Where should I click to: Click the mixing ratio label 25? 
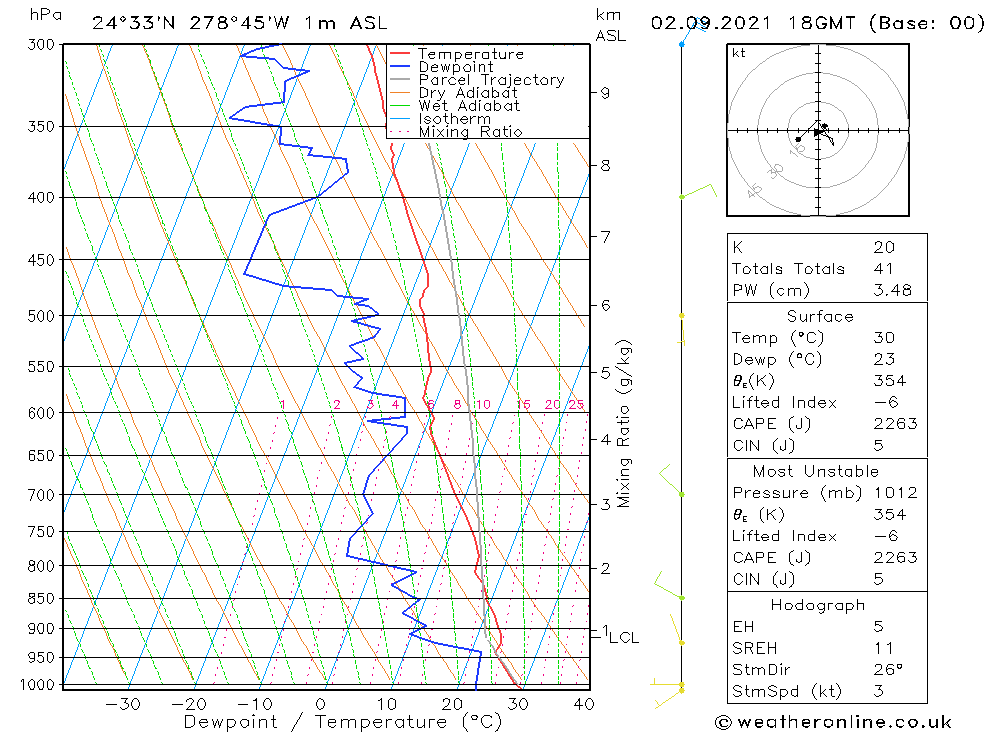point(577,404)
